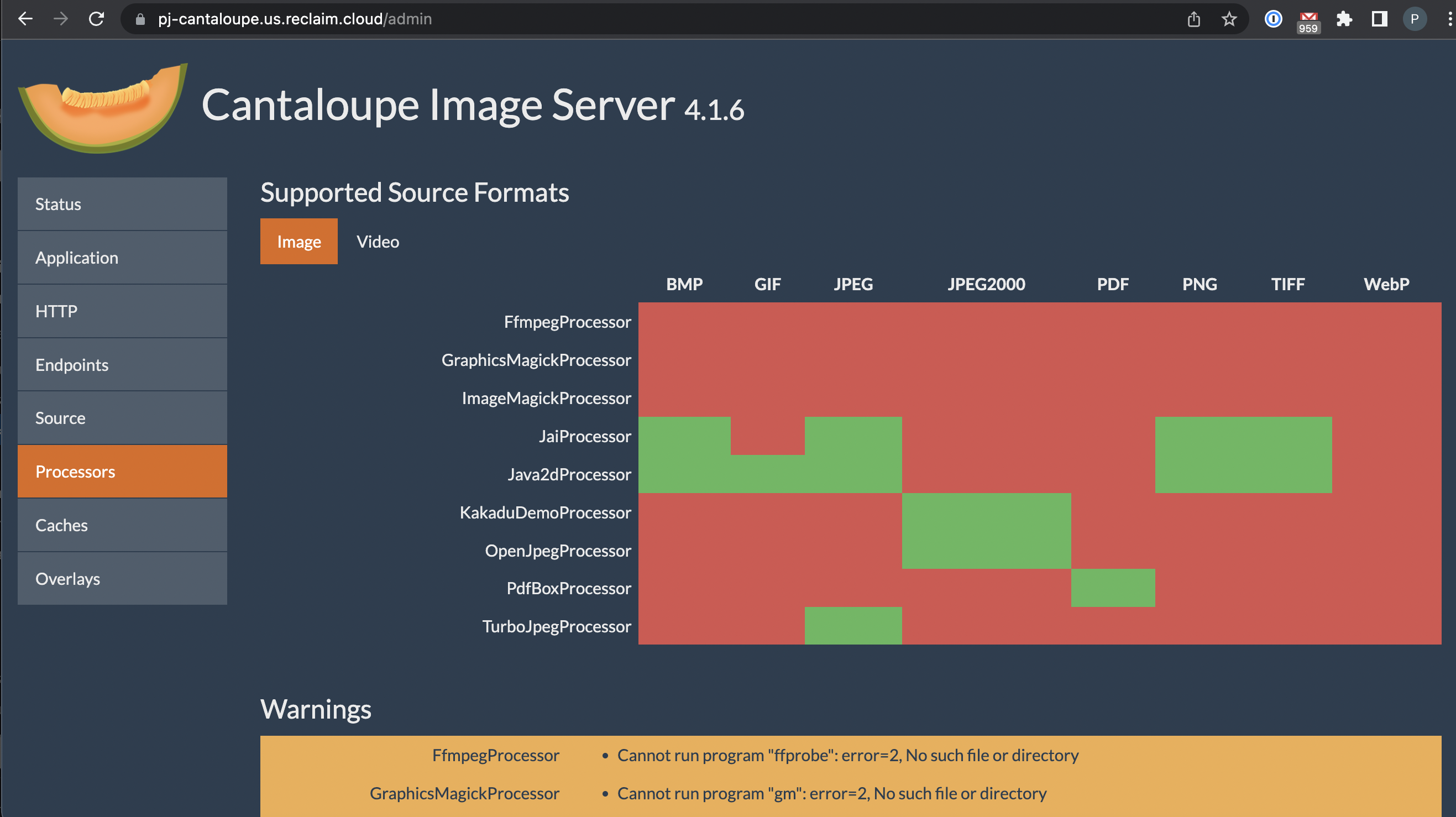Click green Java2dProcessor GIF cell
The width and height of the screenshot is (1456, 817).
[767, 474]
